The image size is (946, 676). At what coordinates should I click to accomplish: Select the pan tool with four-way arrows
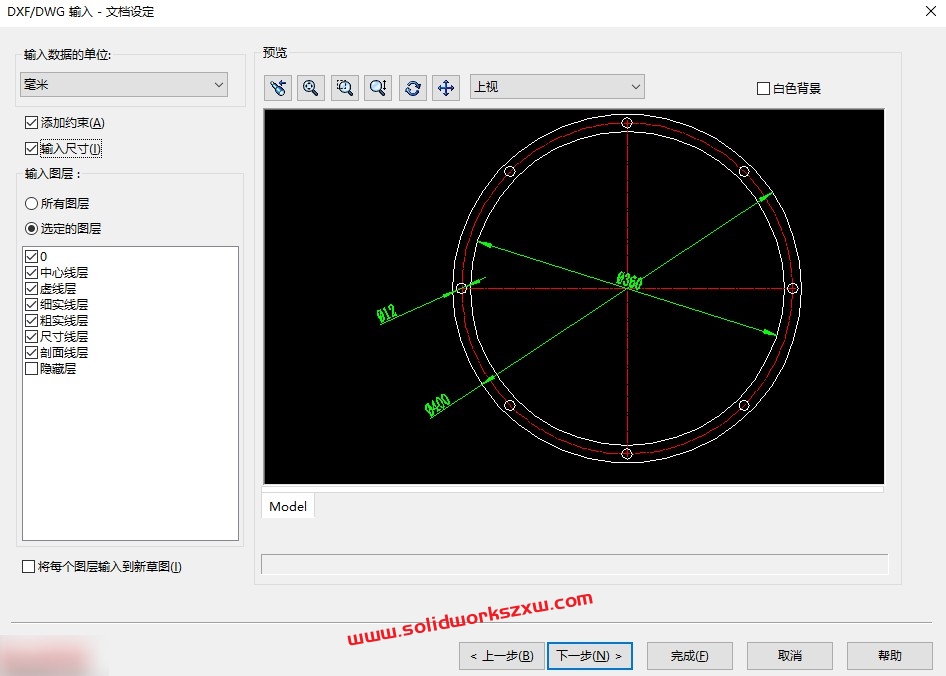point(446,88)
